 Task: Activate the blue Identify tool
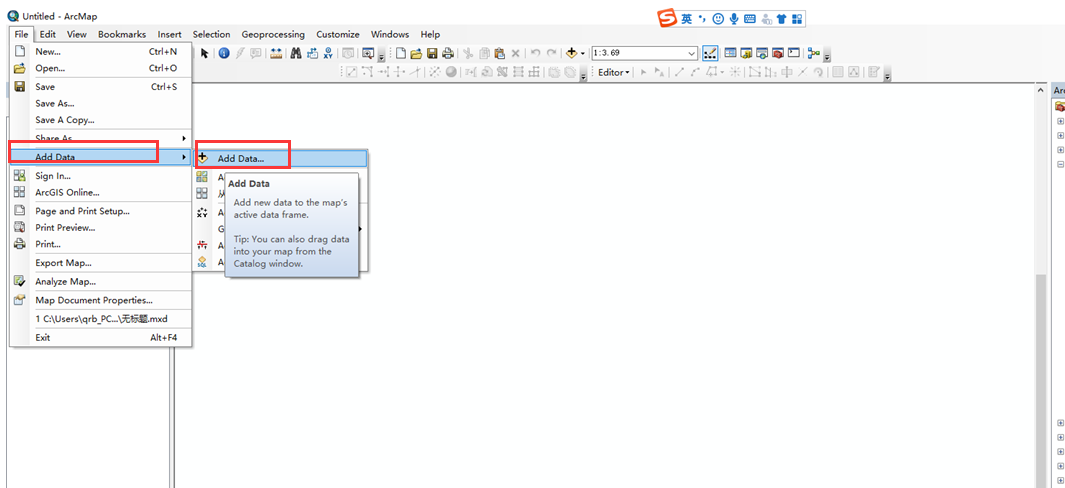(x=223, y=53)
